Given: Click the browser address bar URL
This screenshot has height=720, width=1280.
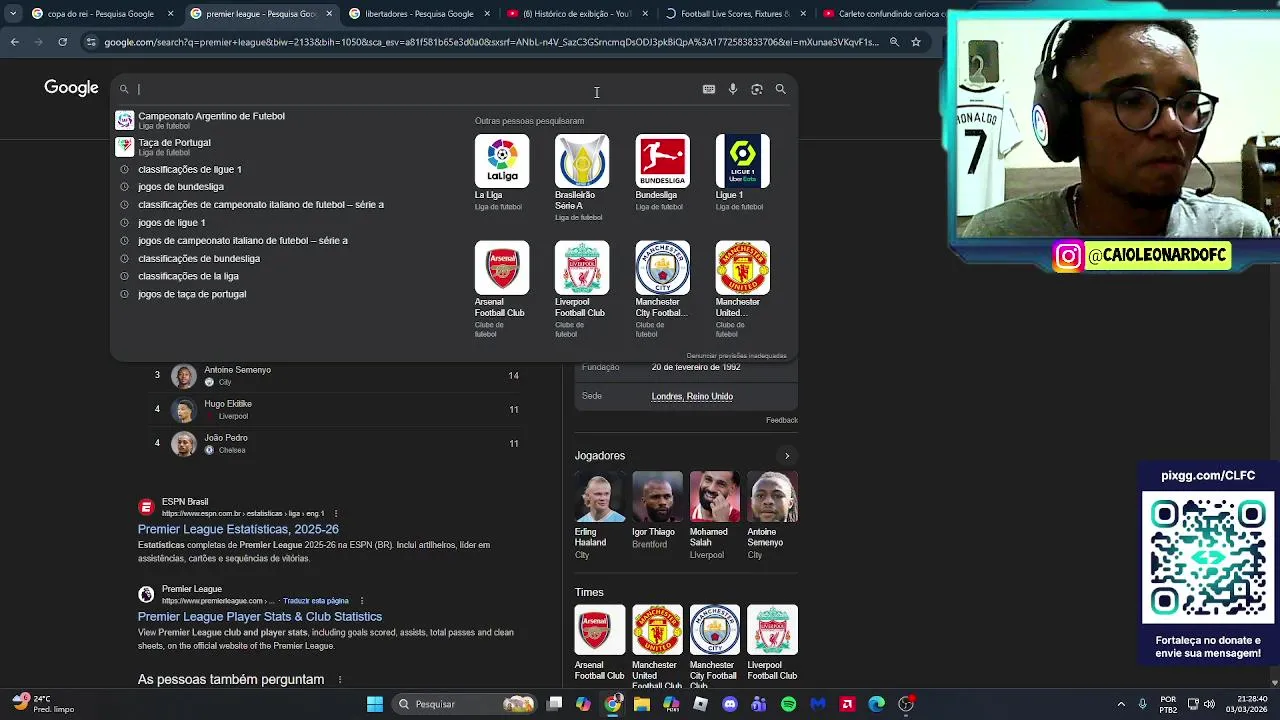Looking at the screenshot, I should [x=491, y=42].
